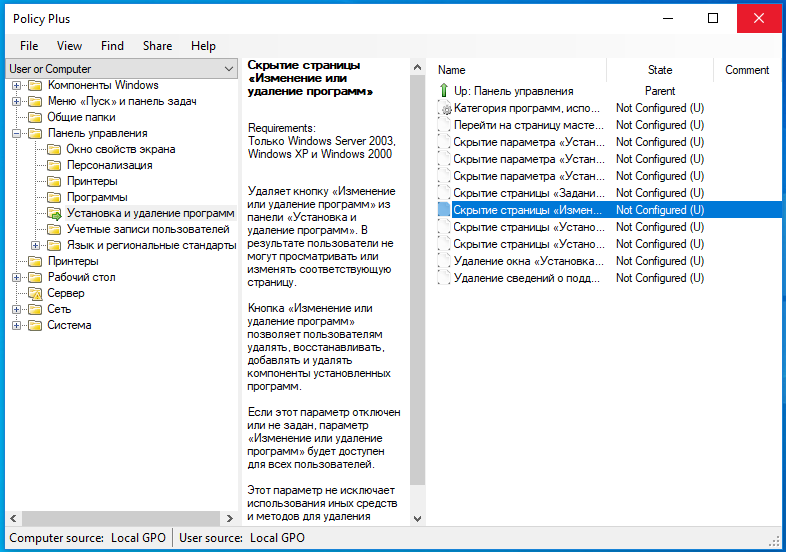Click the page icon of Перейти на страницу мастера

point(444,125)
